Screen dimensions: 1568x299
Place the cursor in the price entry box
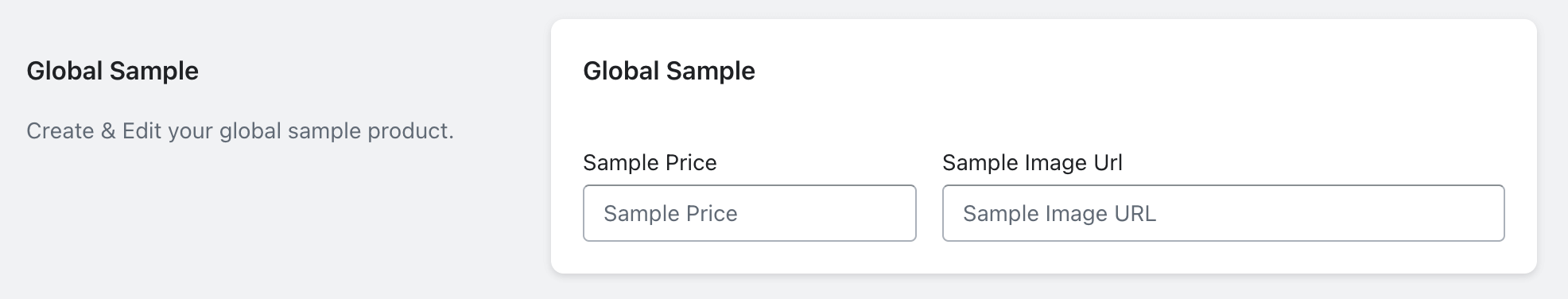tap(749, 213)
